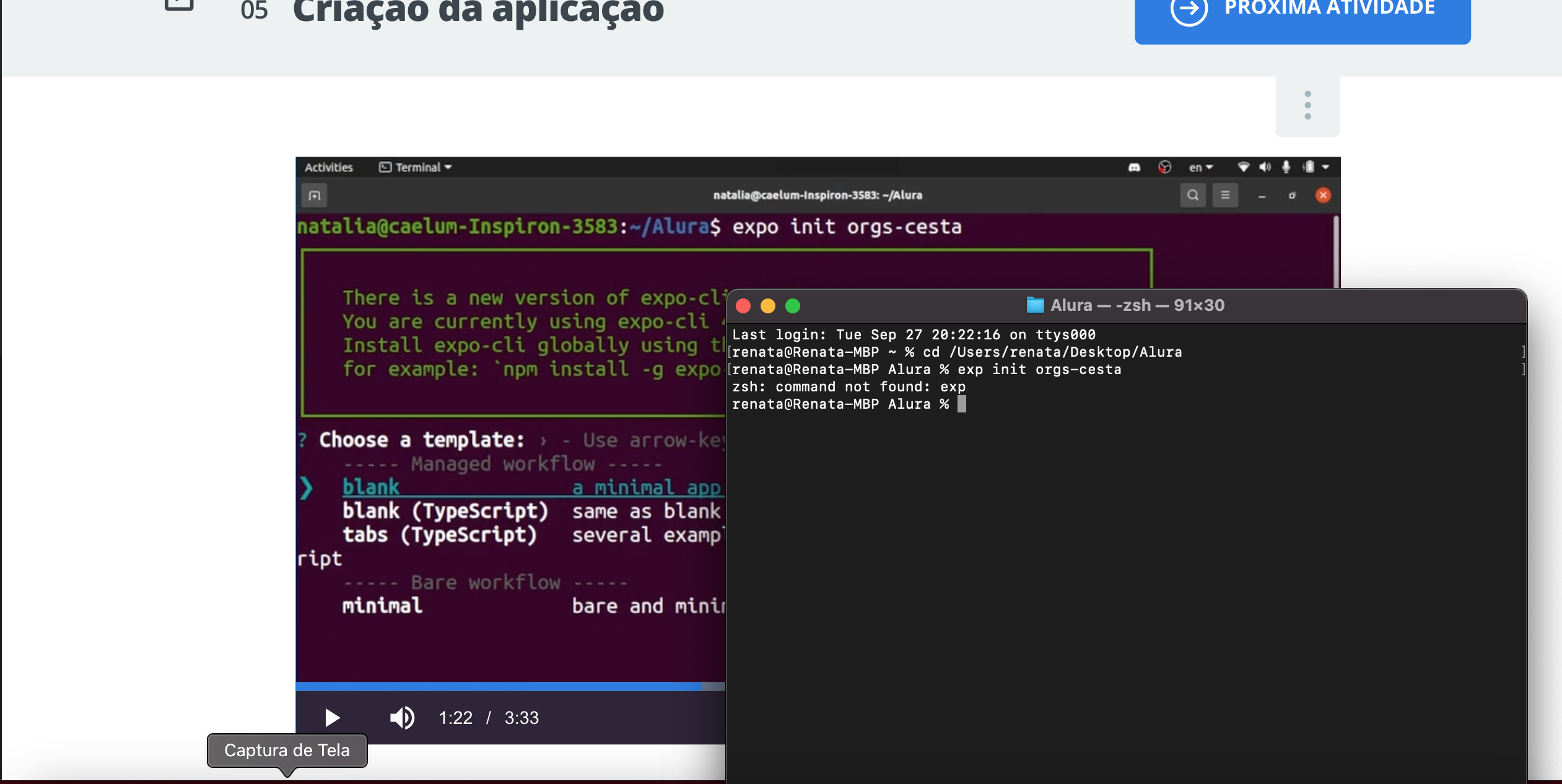Click the 'Captura de Tela' tooltip

[x=287, y=751]
